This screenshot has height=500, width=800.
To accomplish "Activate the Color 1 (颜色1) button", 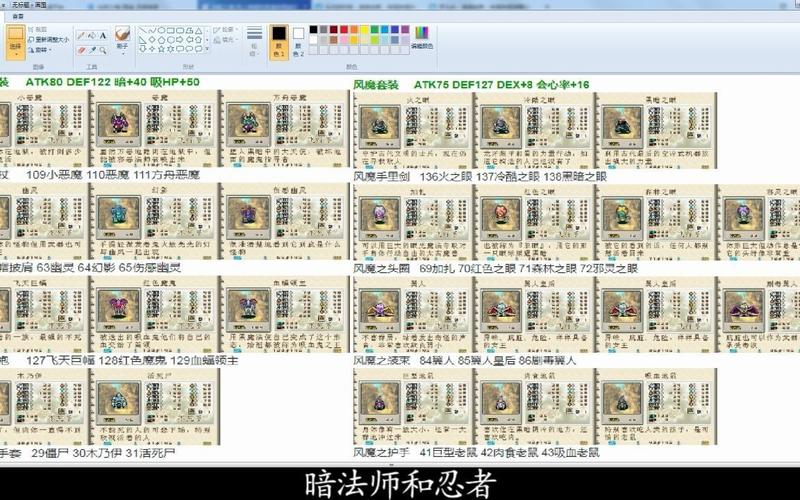I will pyautogui.click(x=279, y=41).
